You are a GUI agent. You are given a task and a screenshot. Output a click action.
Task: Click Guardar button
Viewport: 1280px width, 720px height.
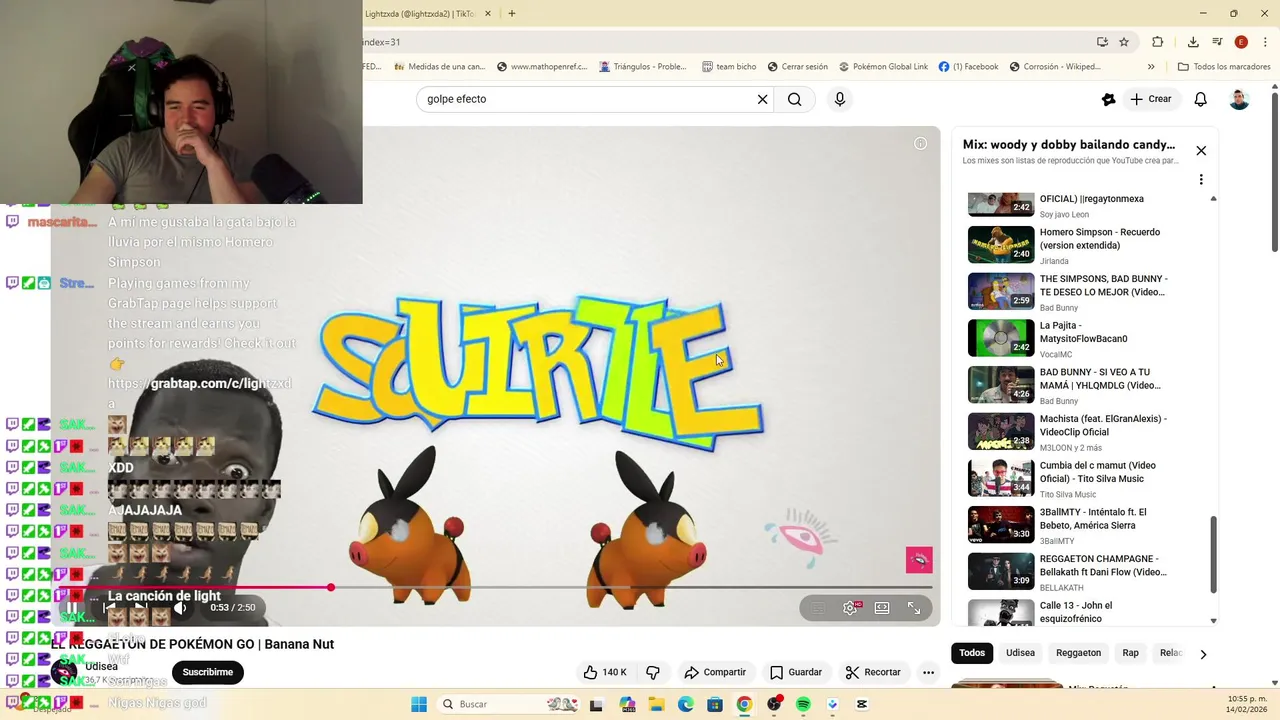click(x=796, y=672)
